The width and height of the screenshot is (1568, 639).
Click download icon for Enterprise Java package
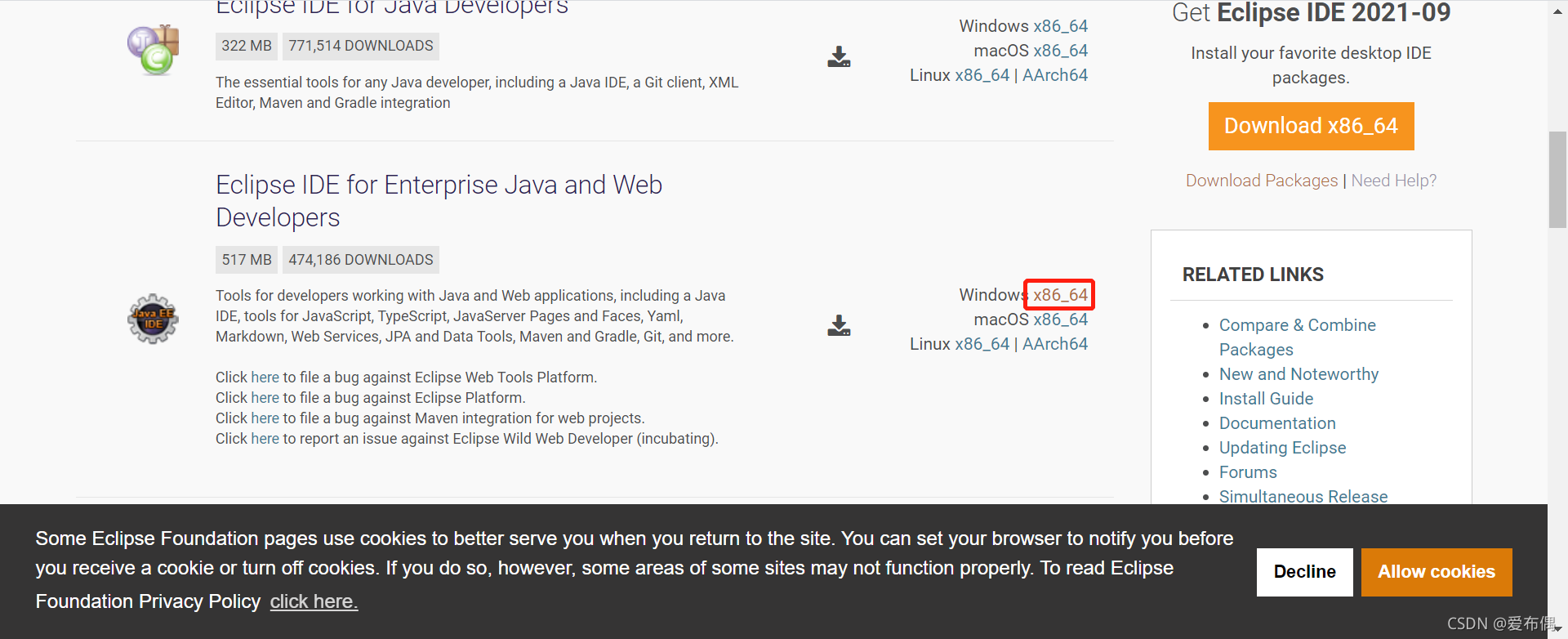pos(839,325)
